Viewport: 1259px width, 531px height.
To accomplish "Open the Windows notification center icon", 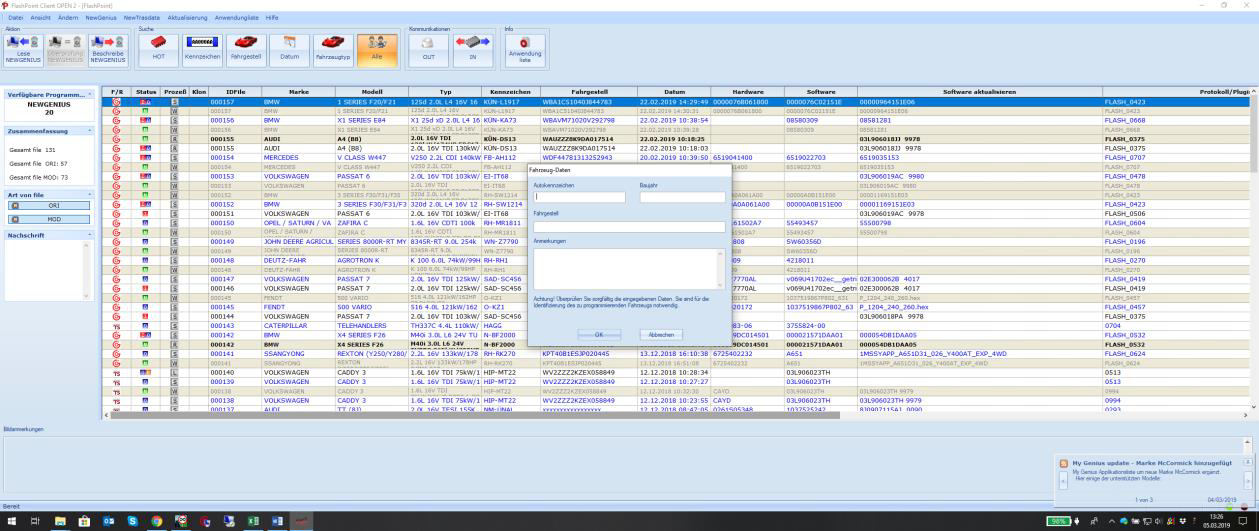I will pos(1243,522).
